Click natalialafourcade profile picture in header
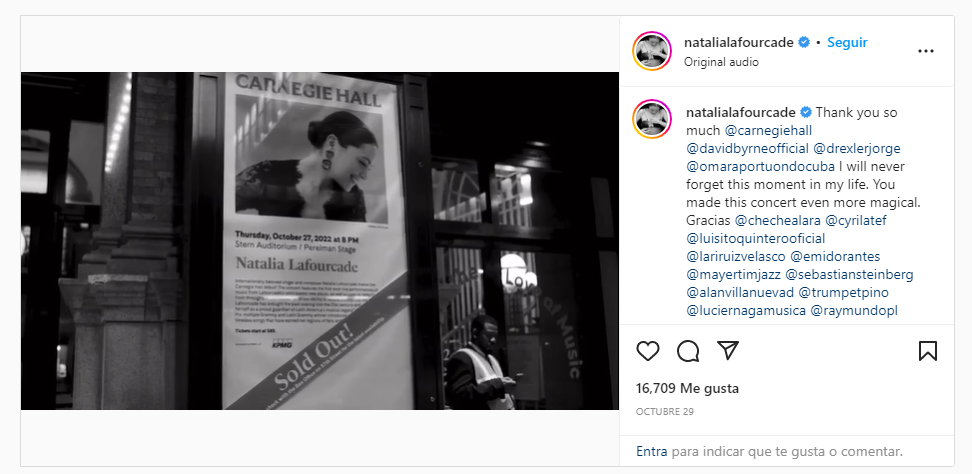 [652, 51]
